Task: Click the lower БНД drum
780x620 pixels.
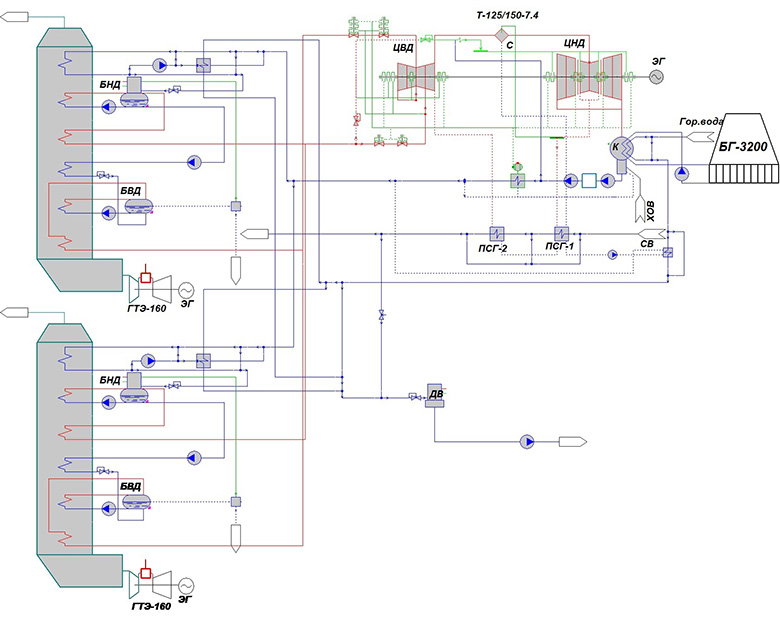Action: coord(133,395)
